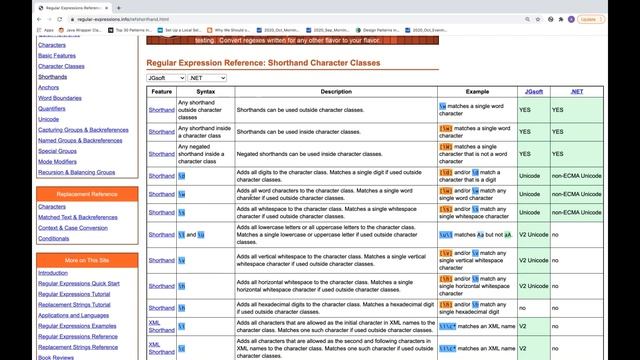This screenshot has width=640, height=360.
Task: Open Recursion & Balancing Groups link
Action: [x=77, y=172]
